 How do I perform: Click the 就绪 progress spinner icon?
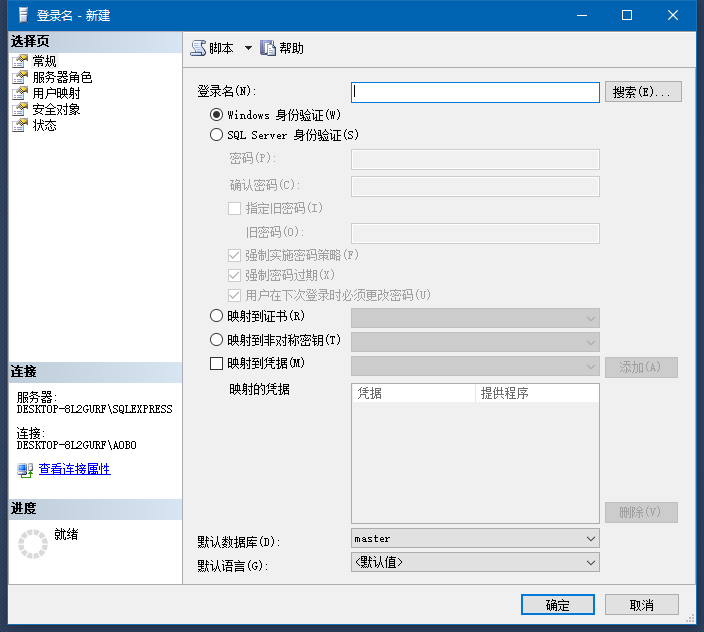33,544
